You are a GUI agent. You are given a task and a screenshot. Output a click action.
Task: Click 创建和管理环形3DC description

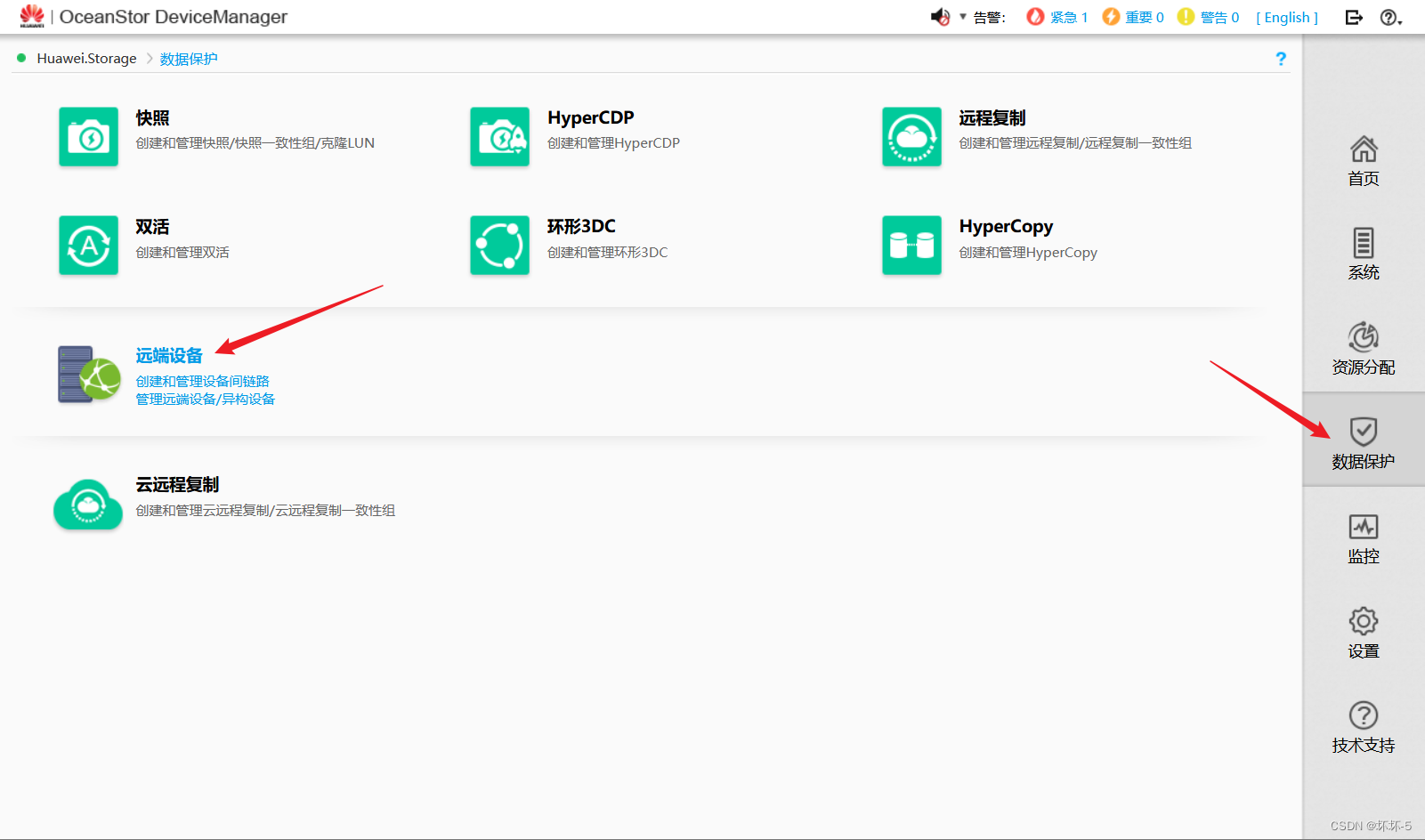(x=607, y=253)
